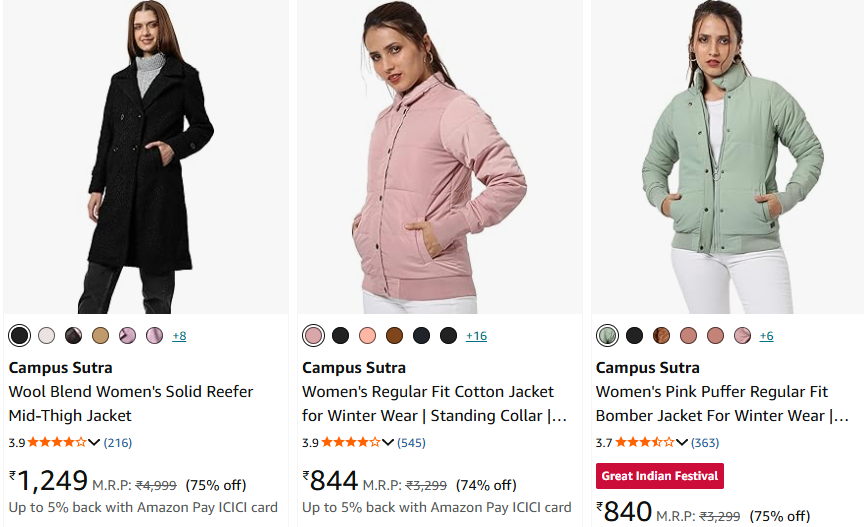Select the green swatch for the Bomber Jacket
Image resolution: width=864 pixels, height=527 pixels.
coord(606,335)
